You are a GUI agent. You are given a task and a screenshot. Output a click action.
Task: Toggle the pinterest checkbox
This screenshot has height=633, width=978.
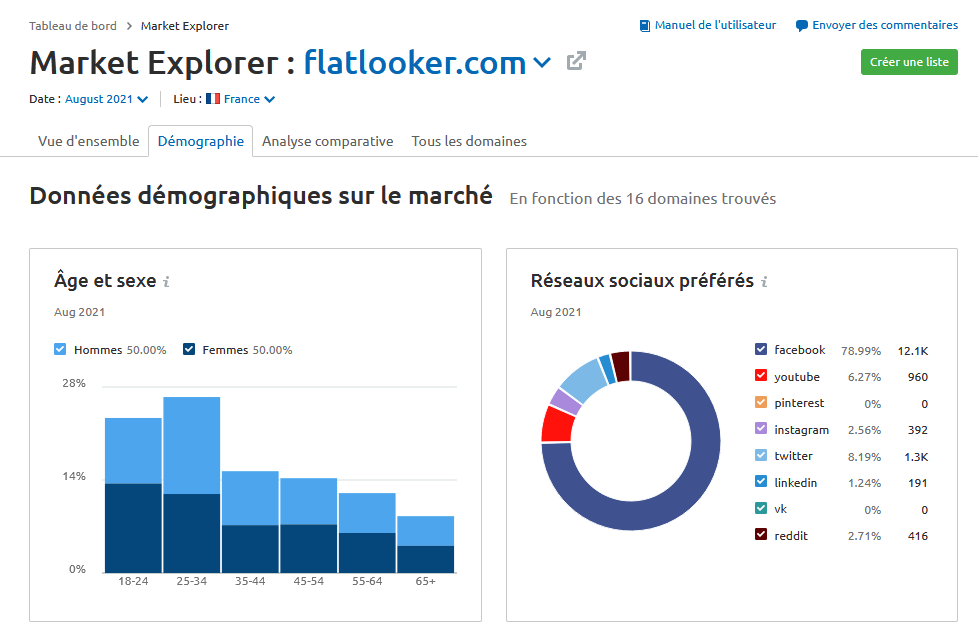click(x=761, y=402)
